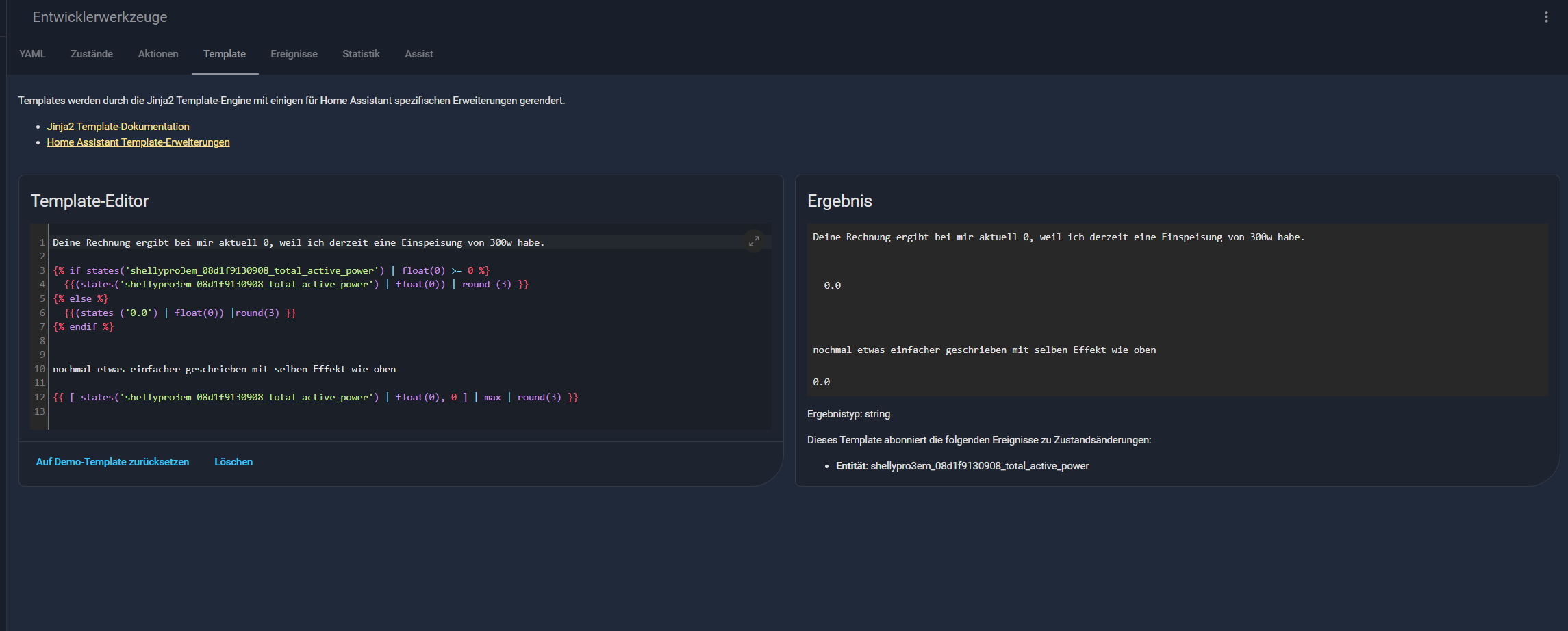Open Home Assistant Template-Erweiterungen link
Image resolution: width=1568 pixels, height=631 pixels.
(x=138, y=142)
